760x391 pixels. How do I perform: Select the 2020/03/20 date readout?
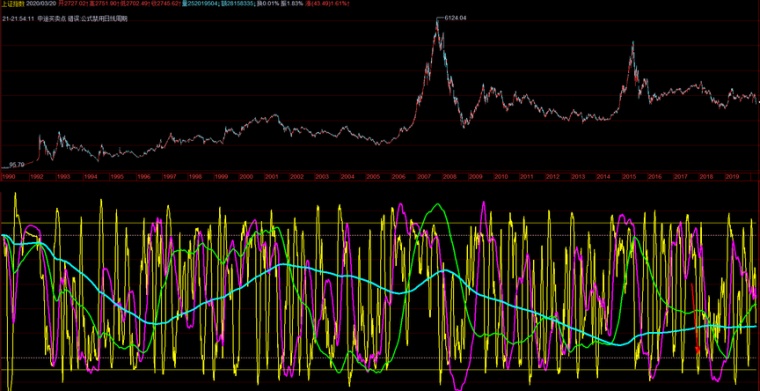click(41, 4)
